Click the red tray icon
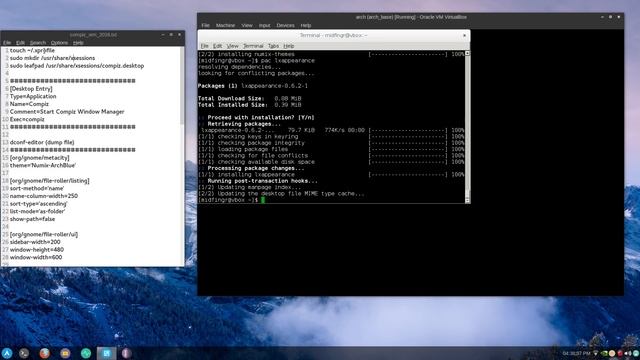The height and width of the screenshot is (360, 640). pyautogui.click(x=620, y=353)
